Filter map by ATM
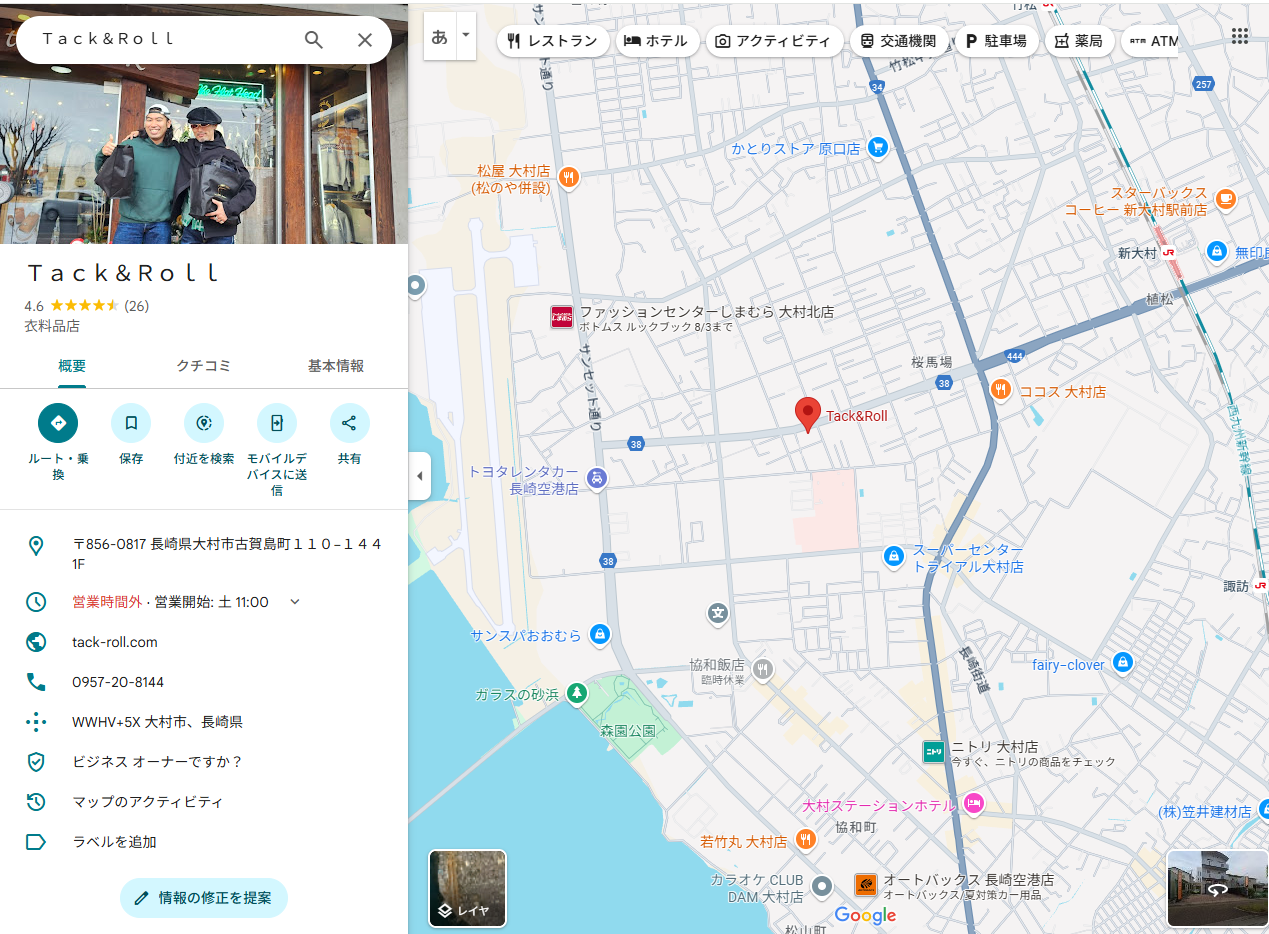1269x934 pixels. [x=1152, y=41]
